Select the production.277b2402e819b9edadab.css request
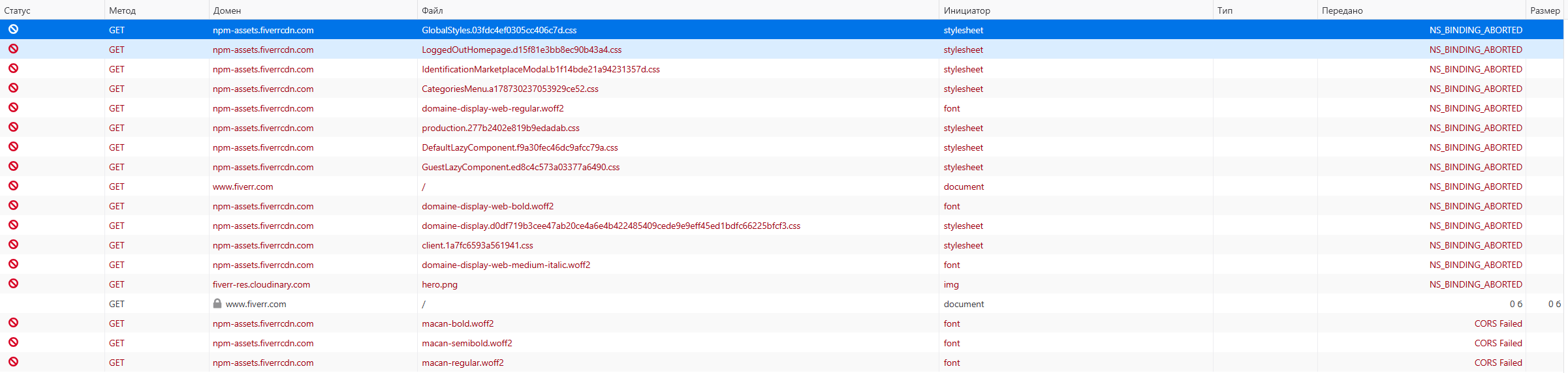This screenshot has width=1568, height=373. click(x=501, y=128)
